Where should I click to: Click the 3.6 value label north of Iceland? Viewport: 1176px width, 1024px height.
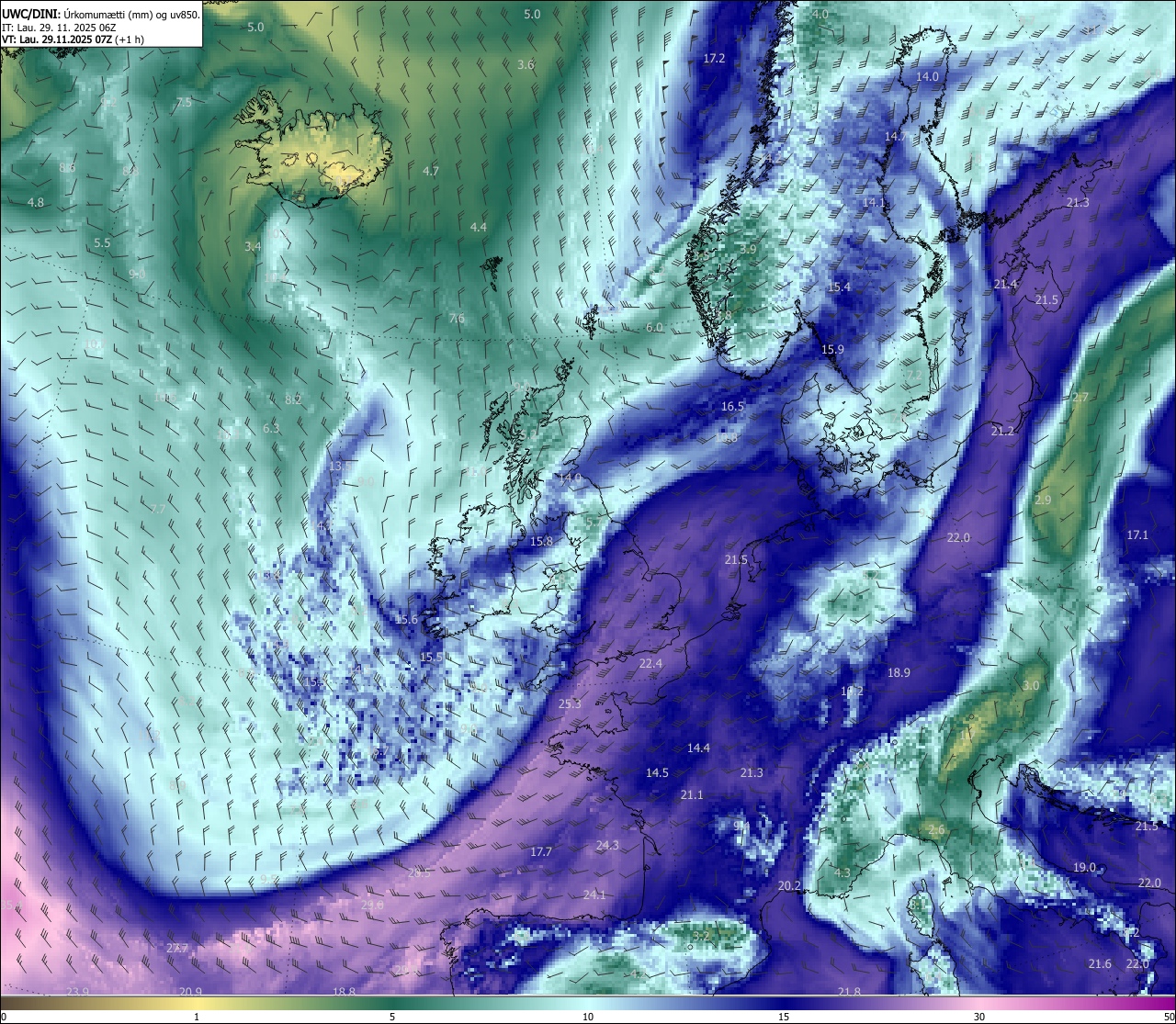click(x=526, y=65)
